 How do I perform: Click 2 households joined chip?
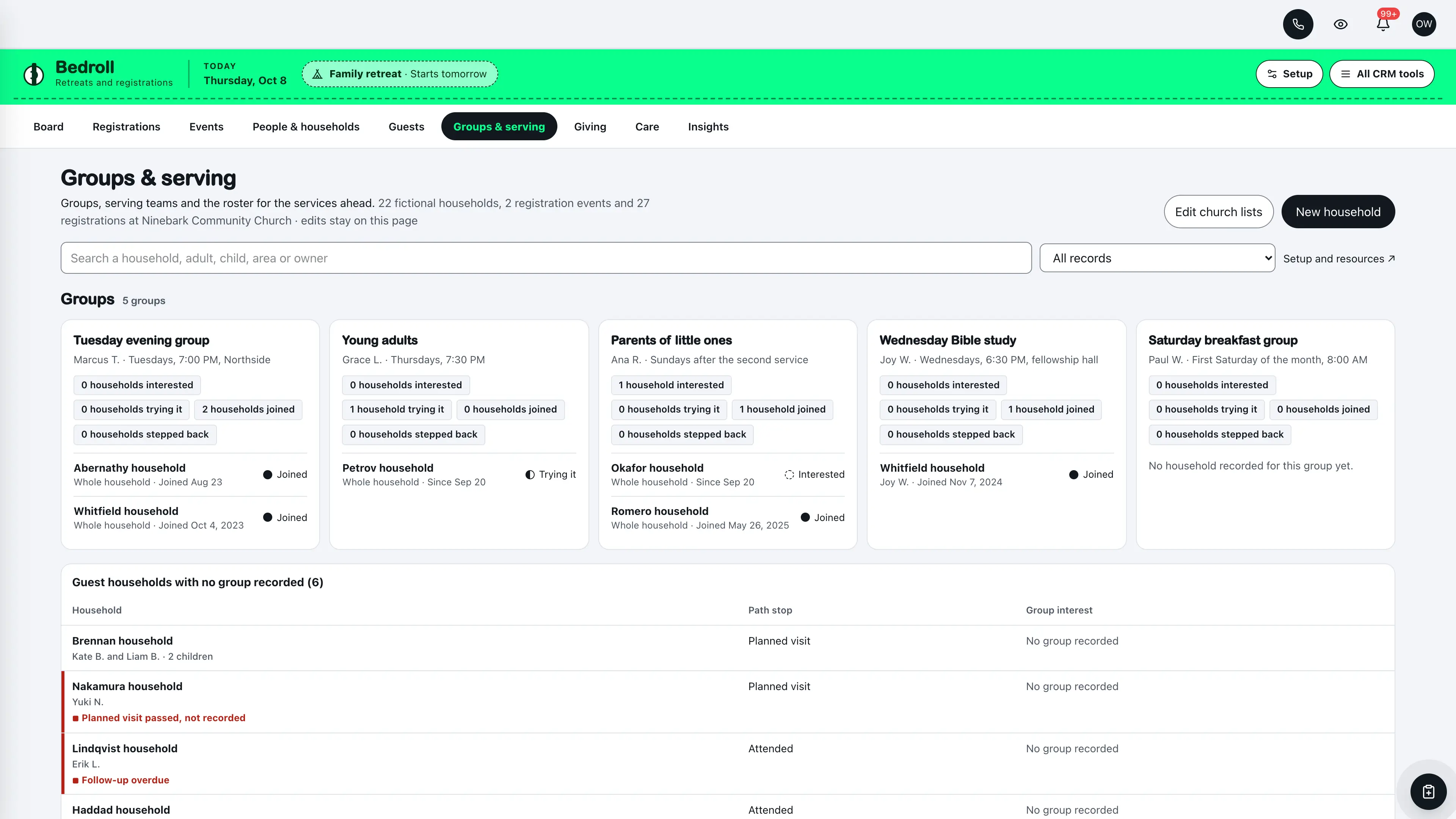248,409
